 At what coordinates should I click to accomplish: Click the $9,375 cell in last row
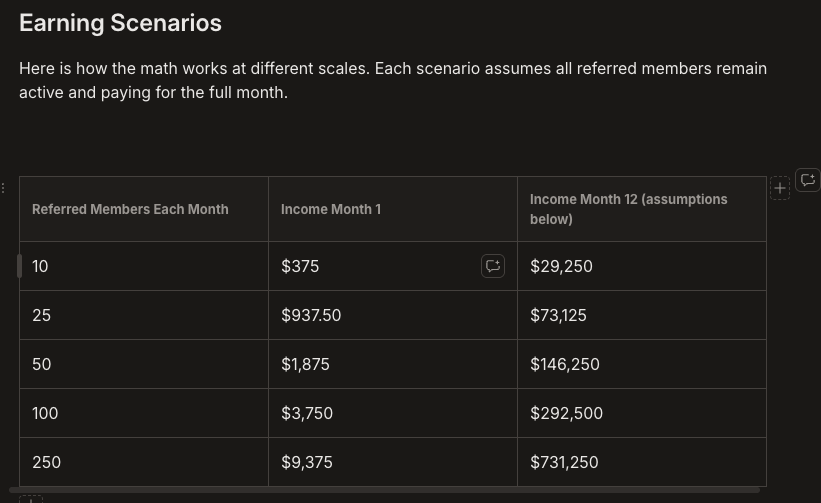click(393, 462)
